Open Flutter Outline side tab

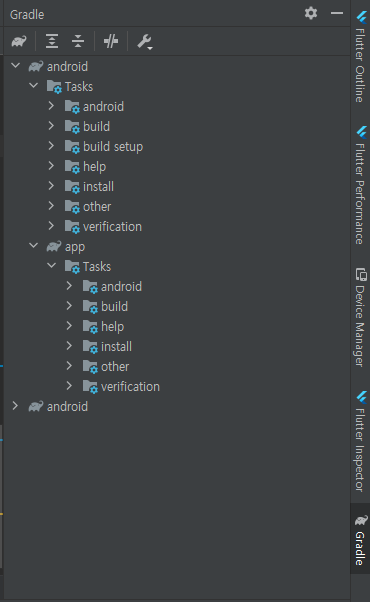(x=360, y=56)
